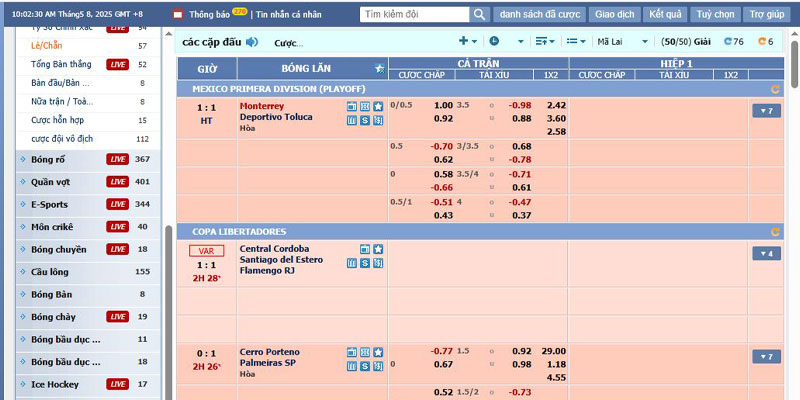Open the pitch tracker icon for Monterrey
Viewport: 800px width, 400px height.
(364, 106)
